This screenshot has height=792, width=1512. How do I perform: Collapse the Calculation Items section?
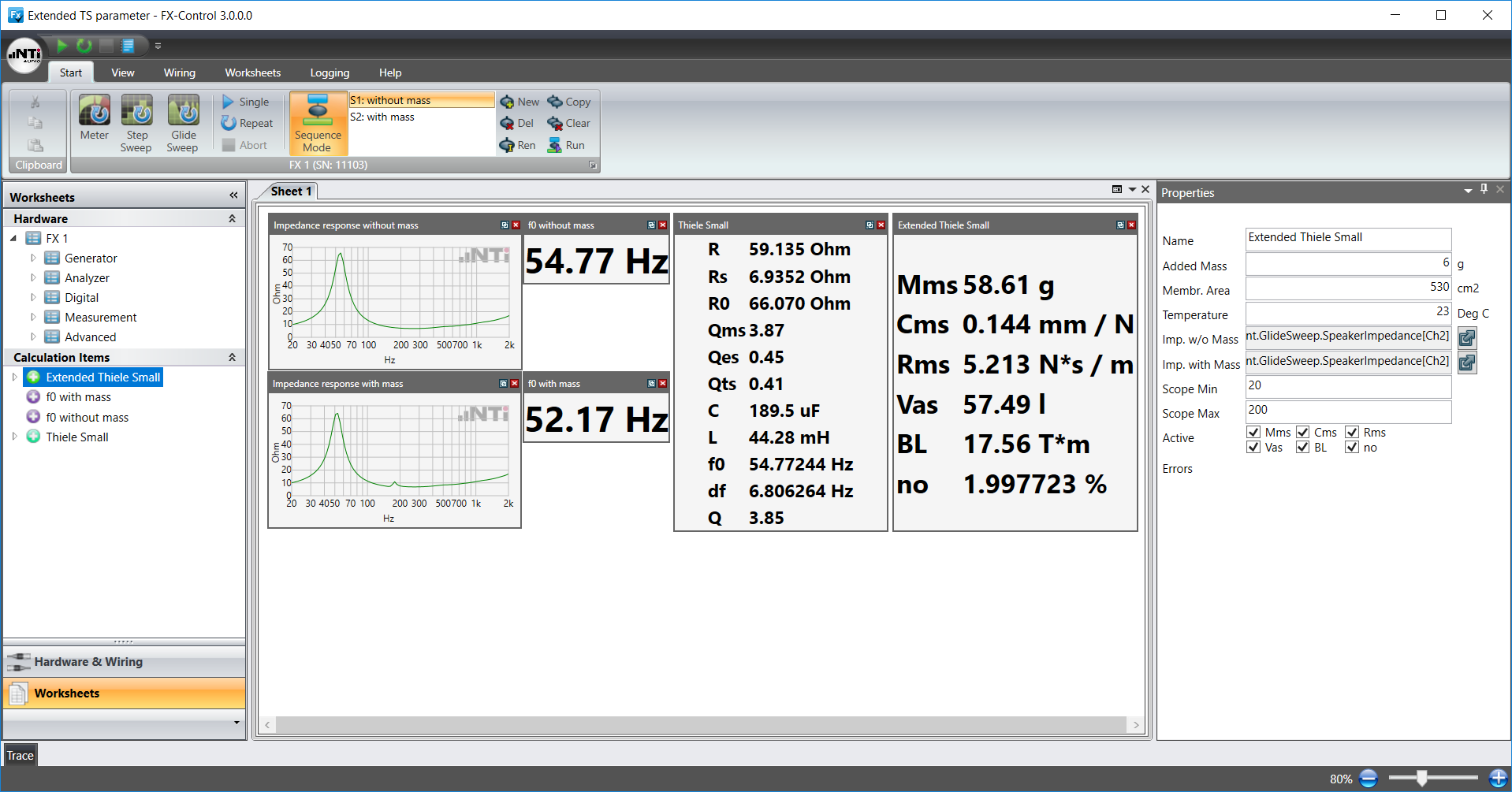point(232,357)
